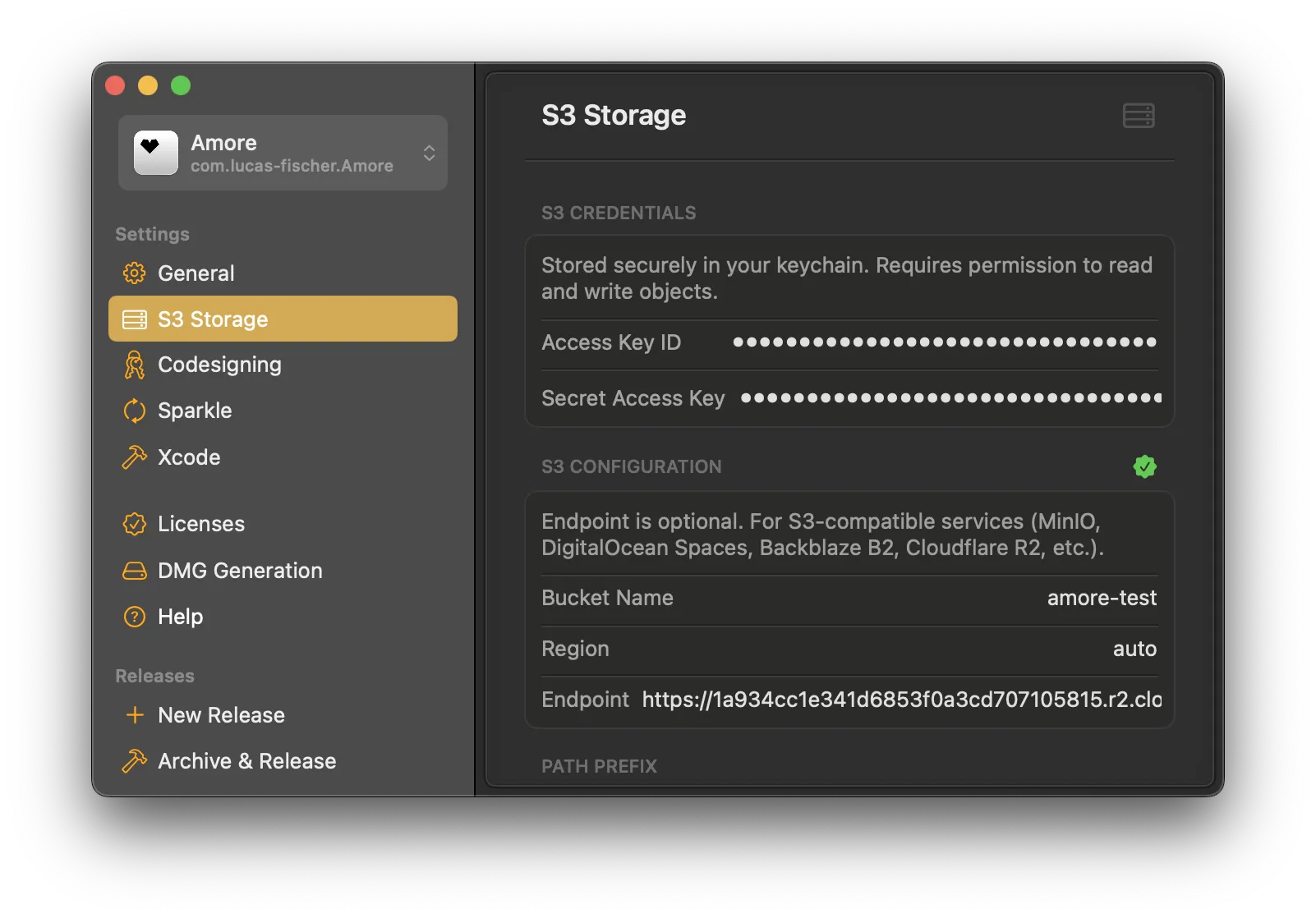Click the storage icon beside S3 Storage title
Viewport: 1316px width, 918px height.
click(x=1138, y=116)
